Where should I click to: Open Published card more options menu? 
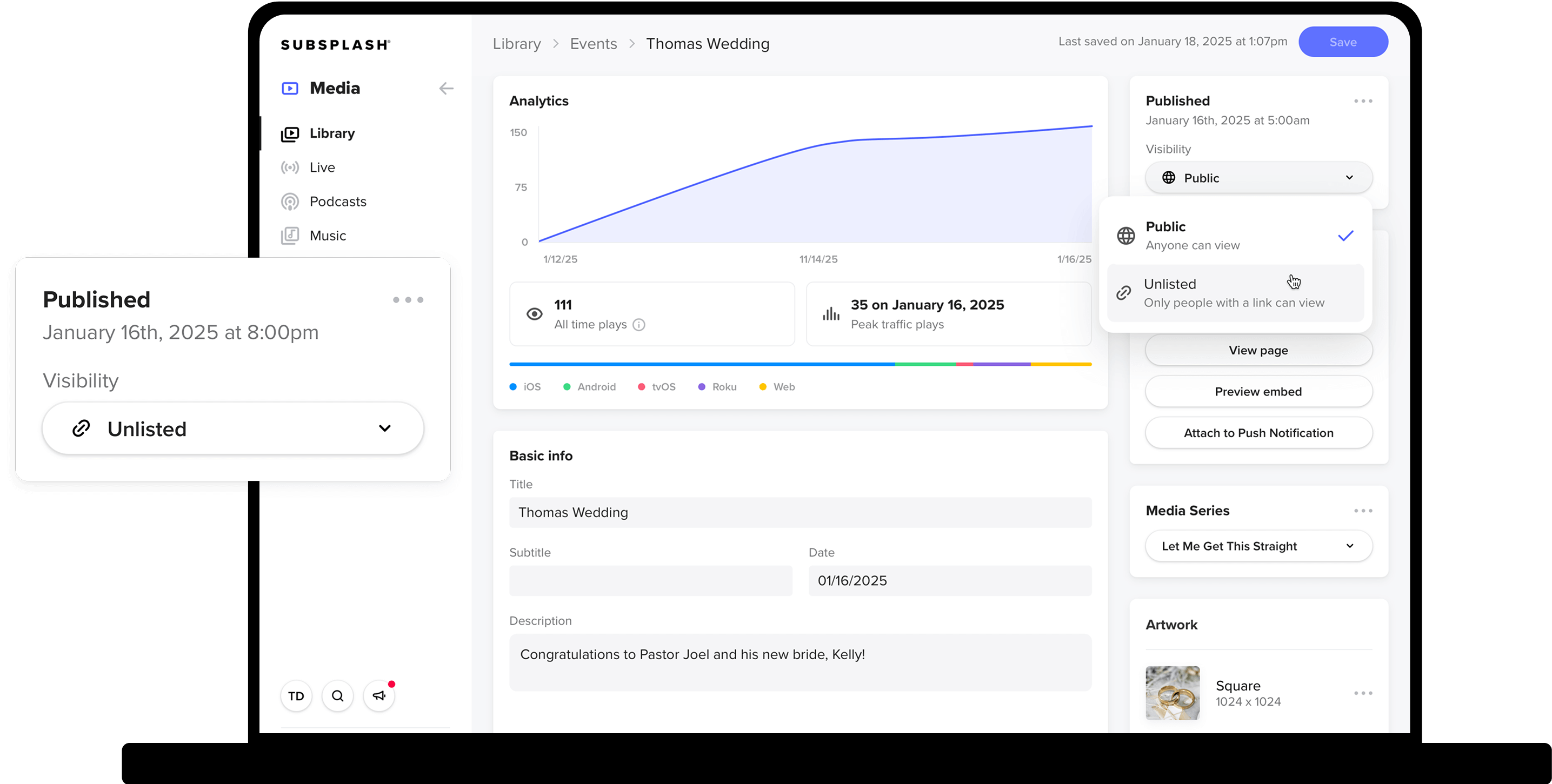[1363, 101]
